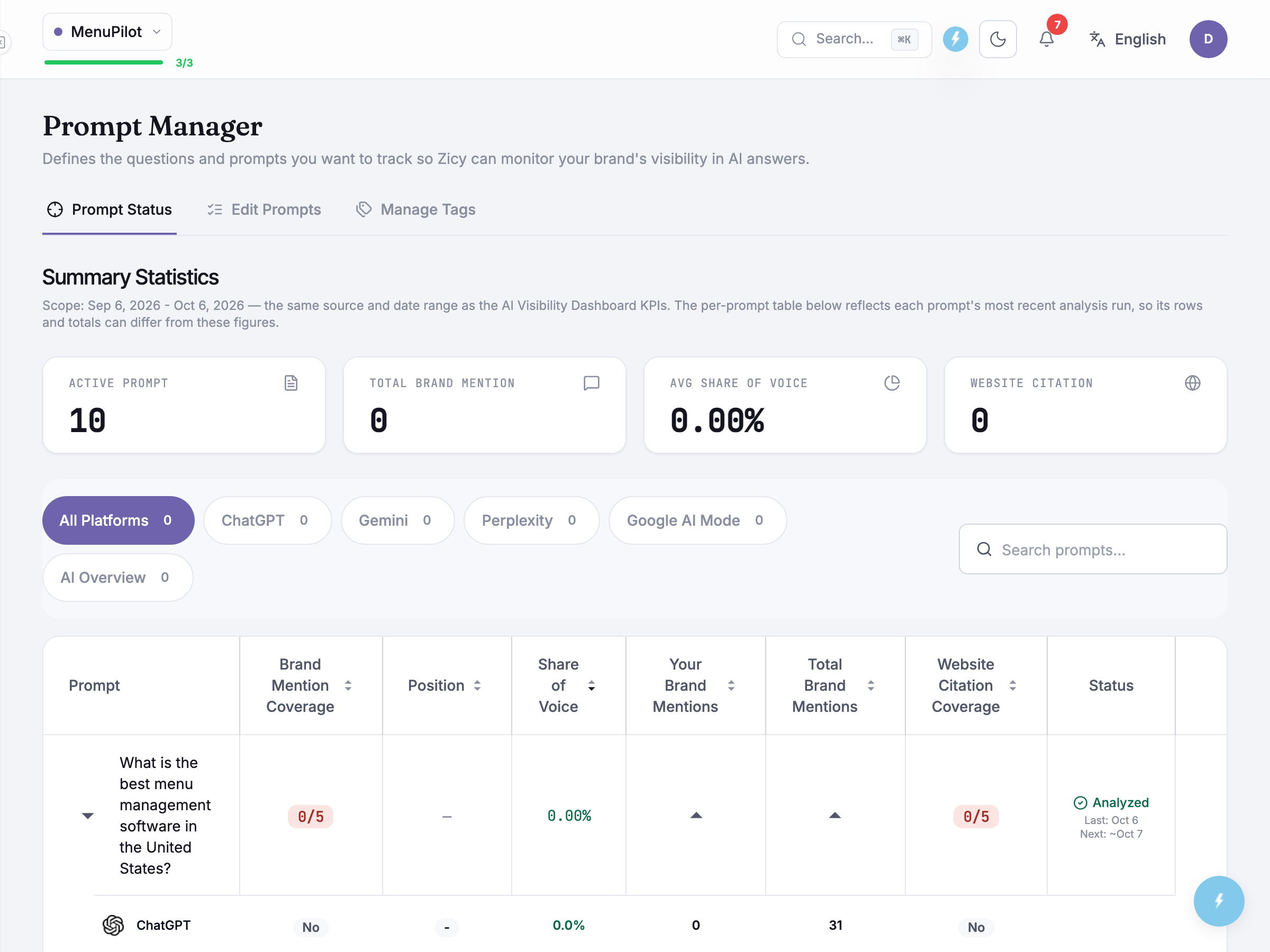Switch to the Prompt Status tab
Image resolution: width=1270 pixels, height=952 pixels.
(110, 209)
